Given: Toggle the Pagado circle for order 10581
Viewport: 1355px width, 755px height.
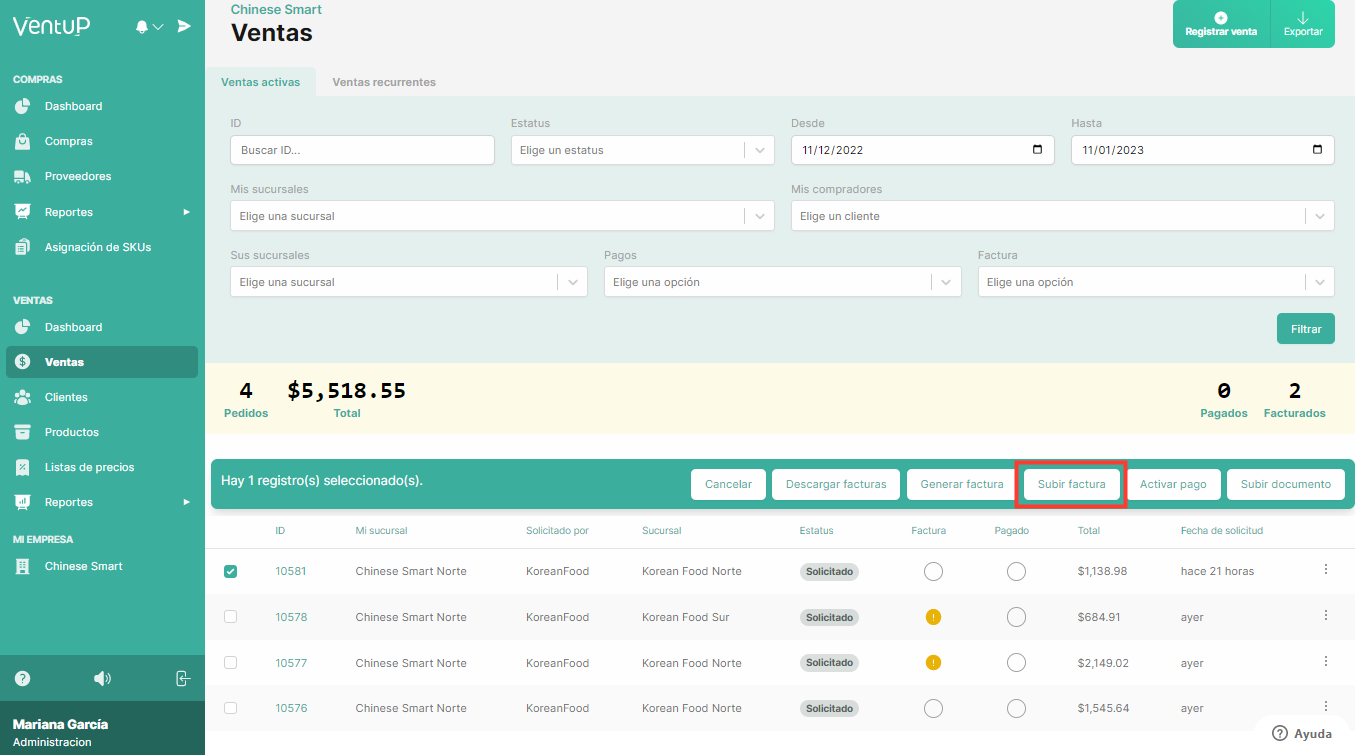Looking at the screenshot, I should point(1016,571).
